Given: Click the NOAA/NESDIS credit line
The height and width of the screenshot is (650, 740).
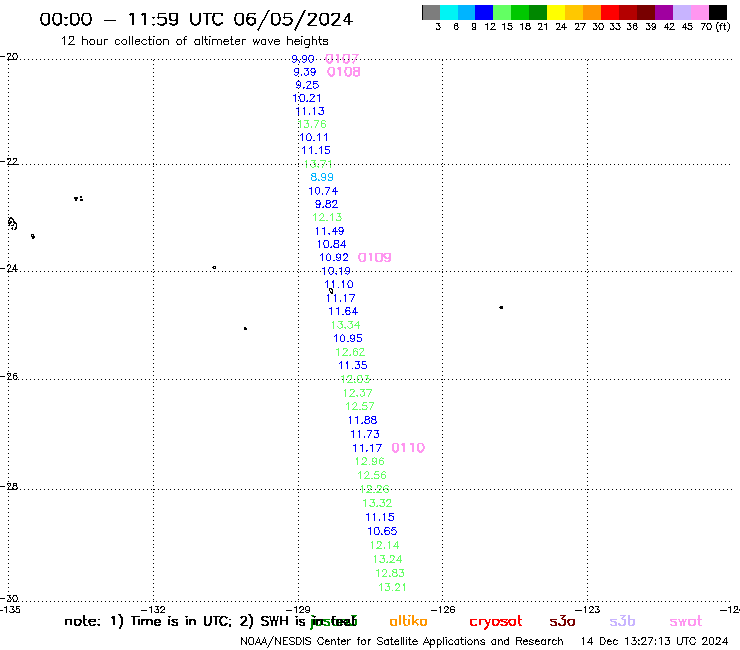Looking at the screenshot, I should (x=402, y=641).
